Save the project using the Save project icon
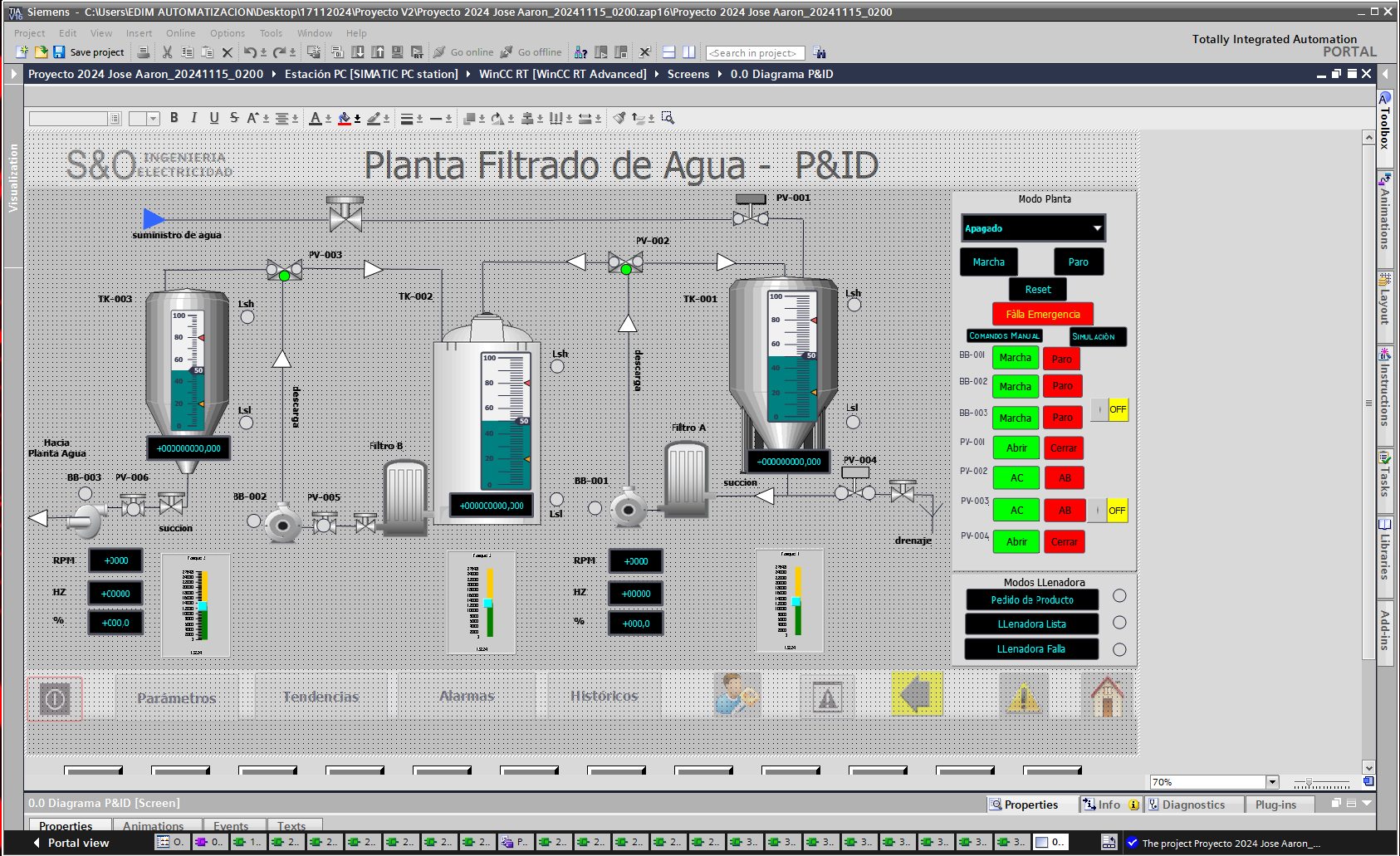 click(x=58, y=51)
